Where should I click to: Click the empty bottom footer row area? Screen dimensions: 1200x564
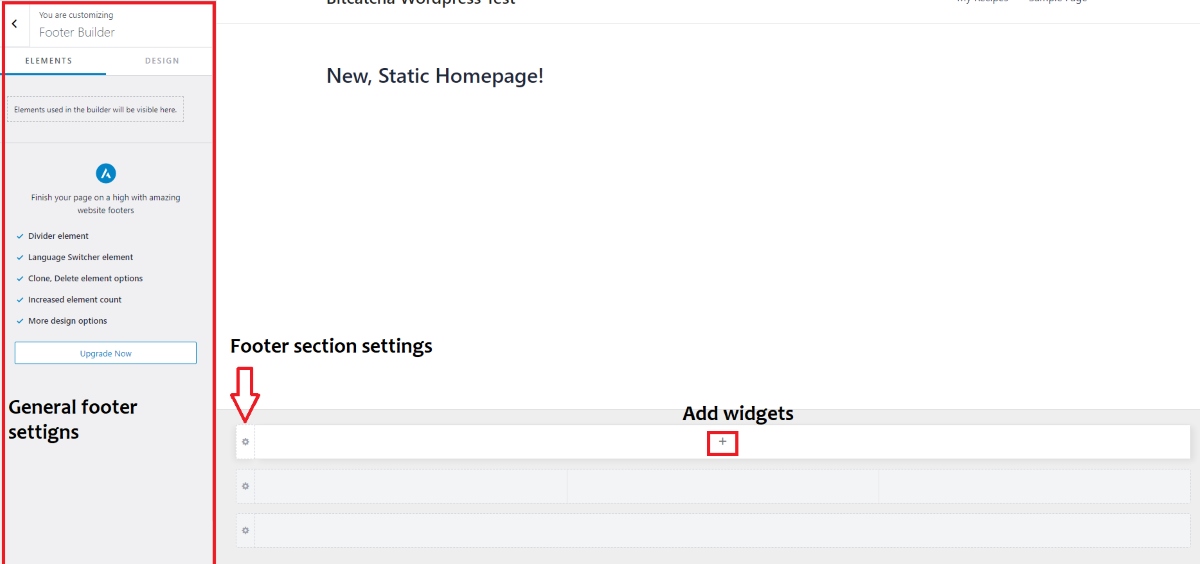[x=722, y=530]
